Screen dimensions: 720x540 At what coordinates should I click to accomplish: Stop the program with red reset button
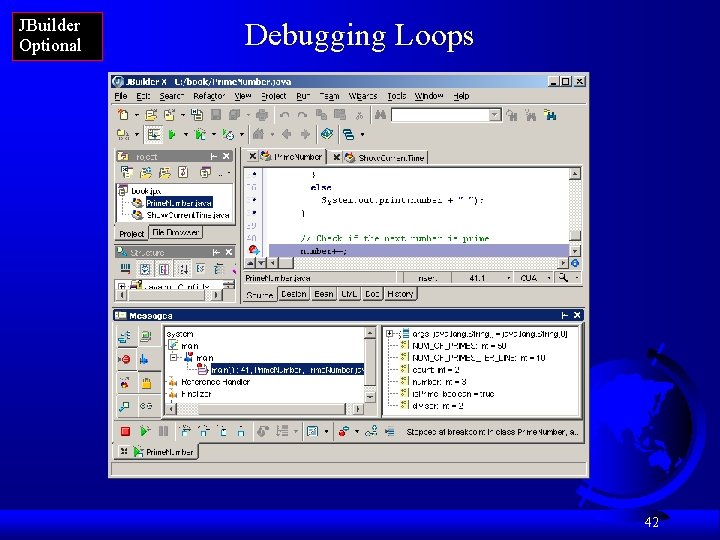click(125, 431)
